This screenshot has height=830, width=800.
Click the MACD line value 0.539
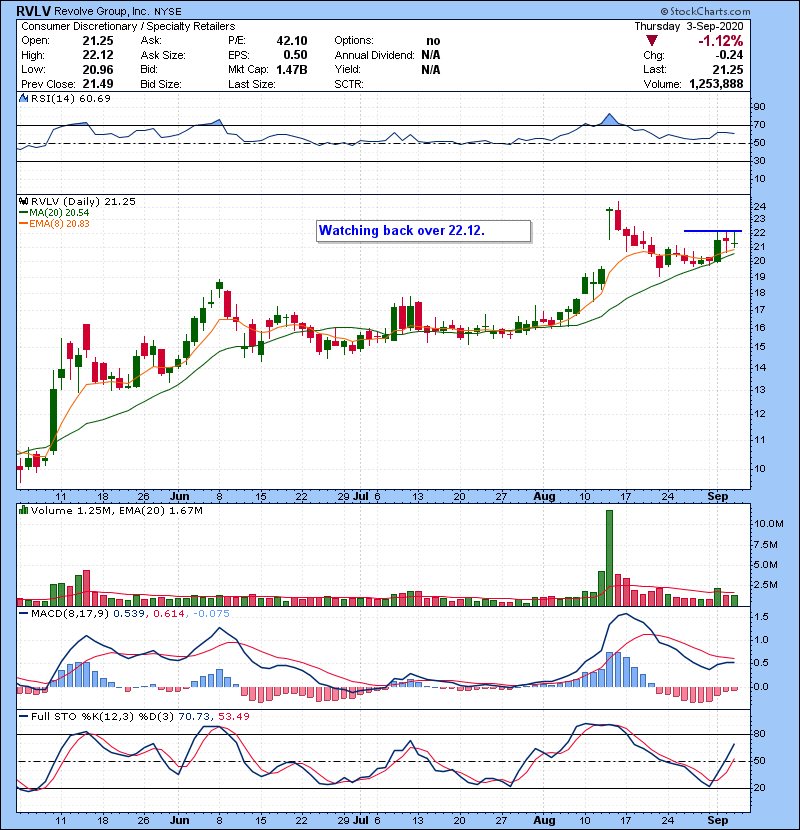click(129, 614)
